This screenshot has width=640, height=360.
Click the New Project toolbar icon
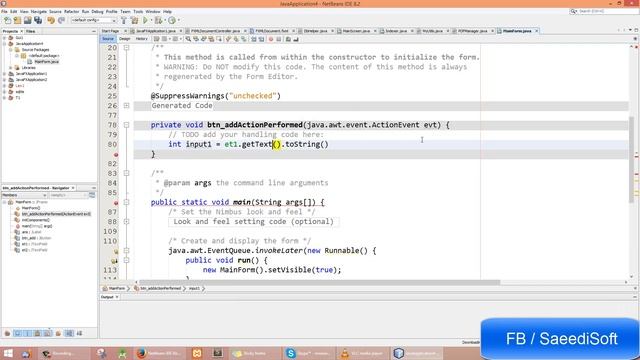17,20
